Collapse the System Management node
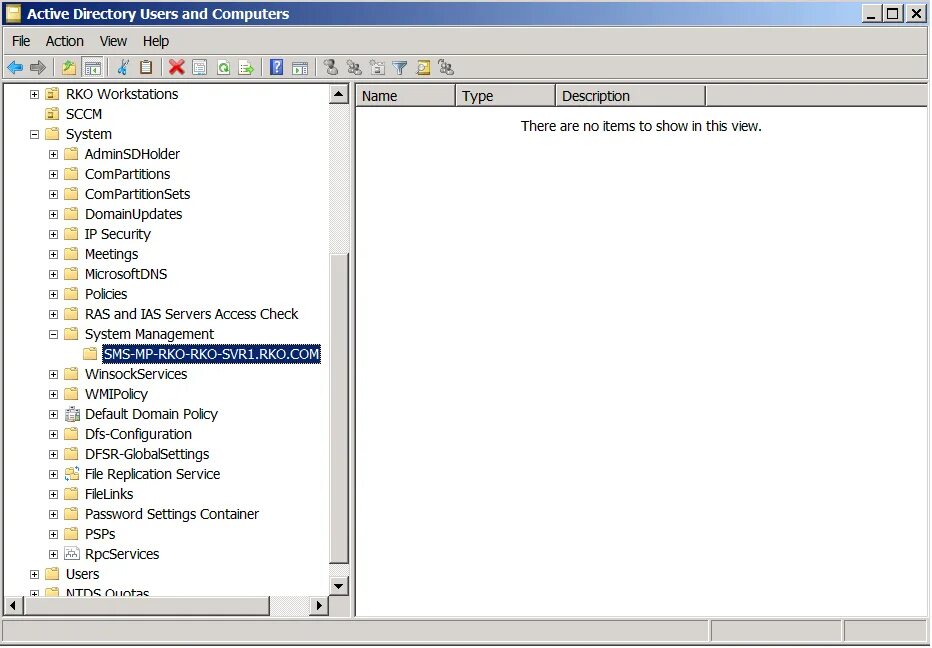The image size is (932, 648). pos(53,335)
